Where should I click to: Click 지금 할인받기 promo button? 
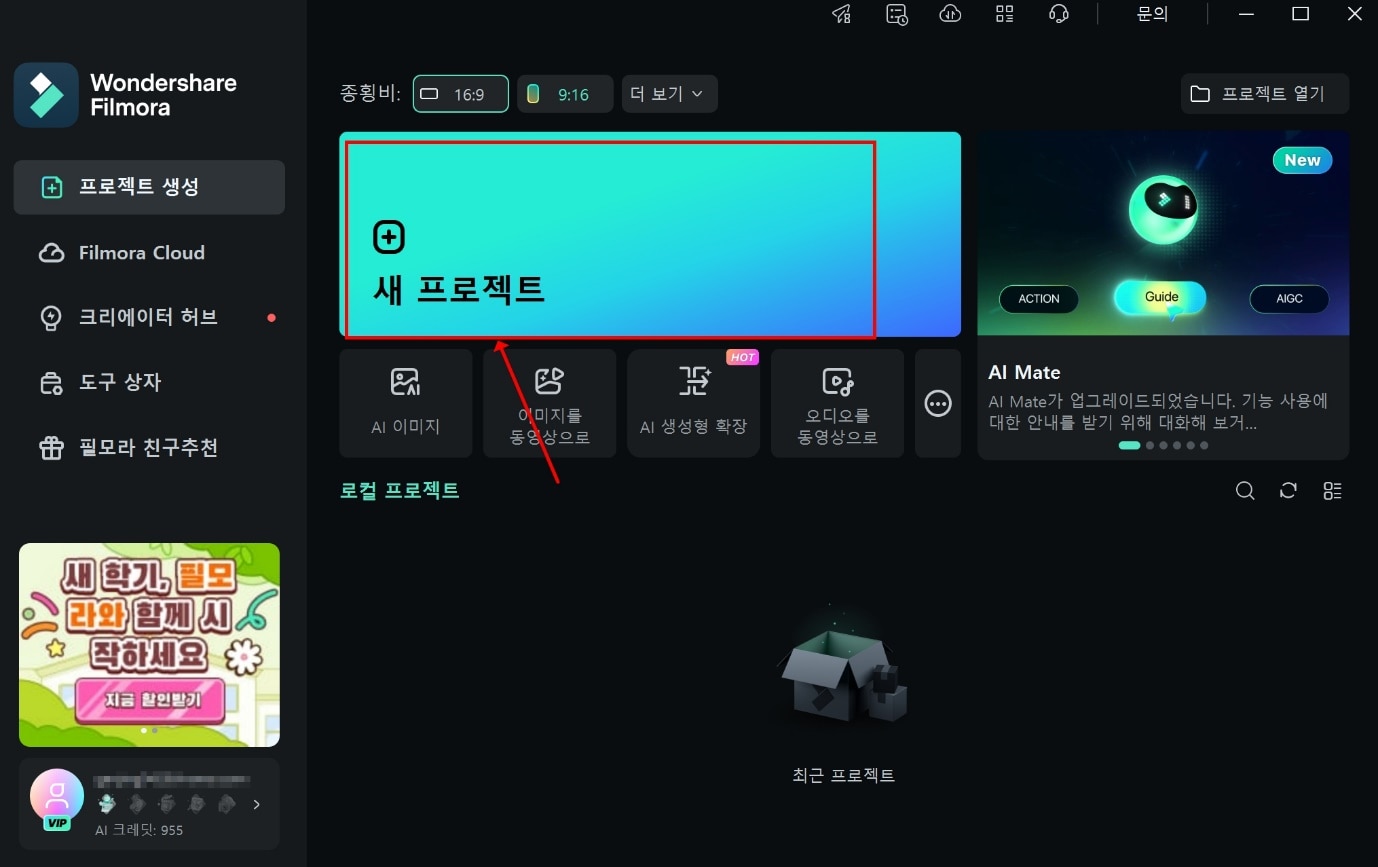coord(152,699)
